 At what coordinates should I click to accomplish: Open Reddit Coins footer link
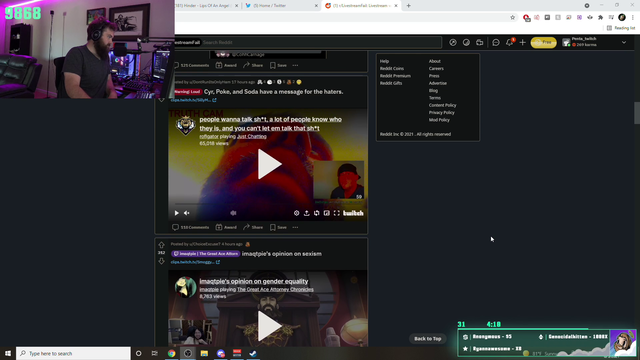pos(392,69)
